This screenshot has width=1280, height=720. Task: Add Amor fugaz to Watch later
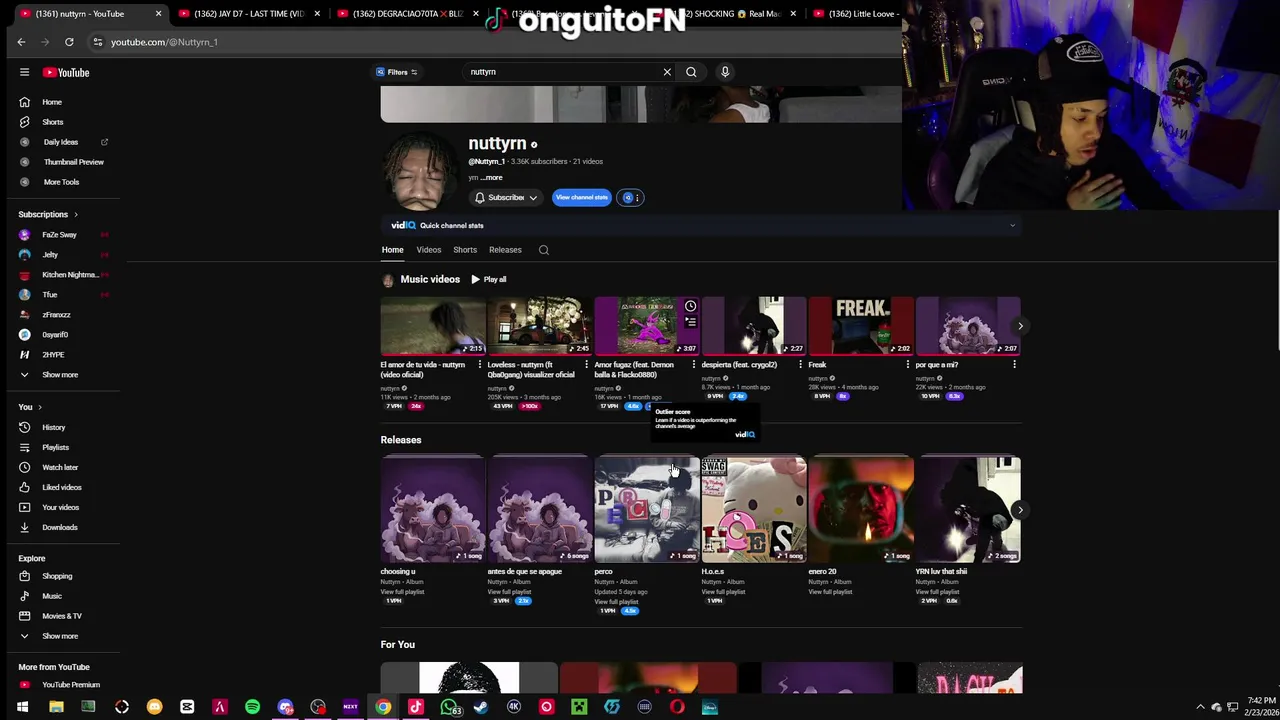tap(690, 306)
